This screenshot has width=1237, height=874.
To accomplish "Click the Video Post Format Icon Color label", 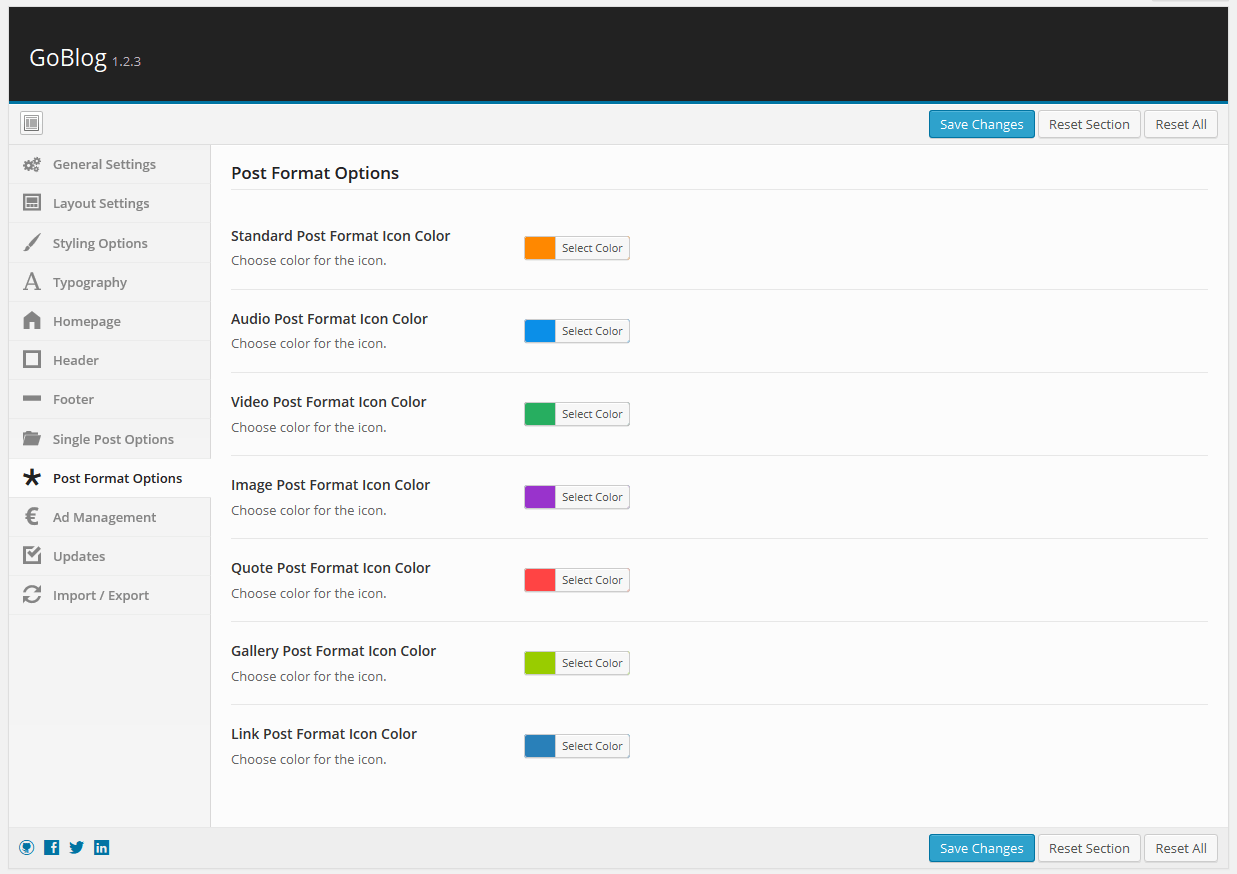I will [x=329, y=402].
